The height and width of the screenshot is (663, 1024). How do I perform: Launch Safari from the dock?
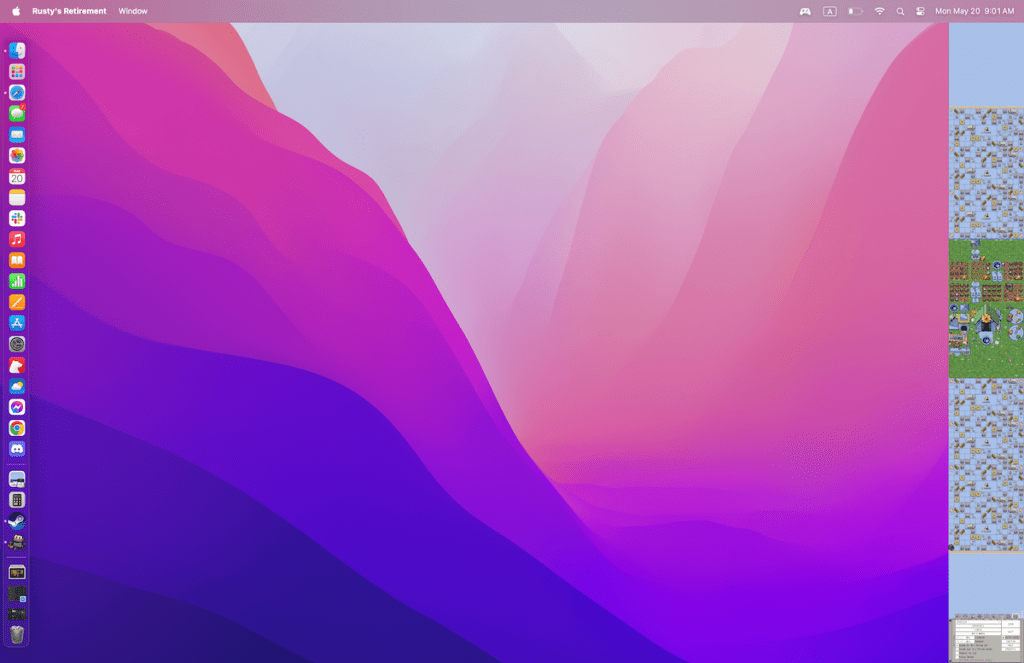click(x=17, y=93)
